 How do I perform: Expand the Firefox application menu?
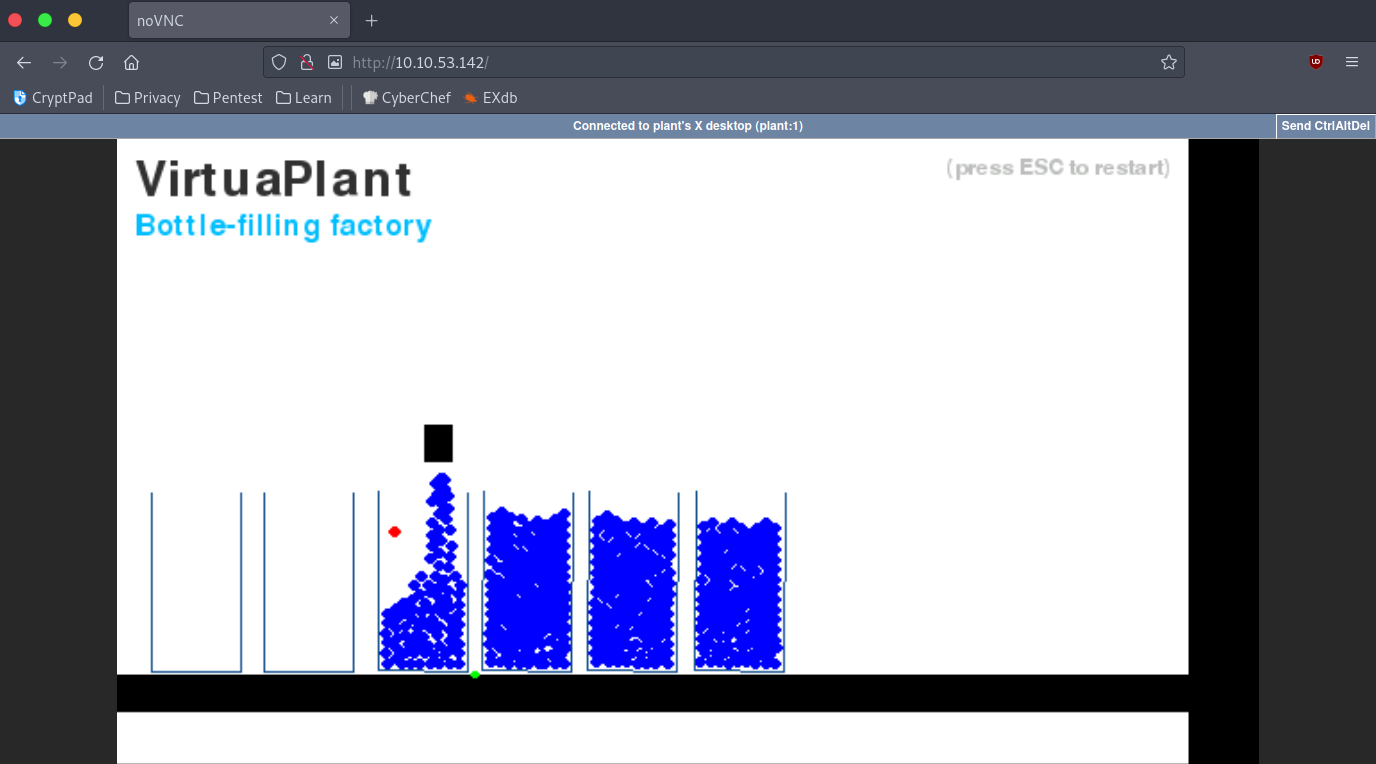[x=1352, y=61]
